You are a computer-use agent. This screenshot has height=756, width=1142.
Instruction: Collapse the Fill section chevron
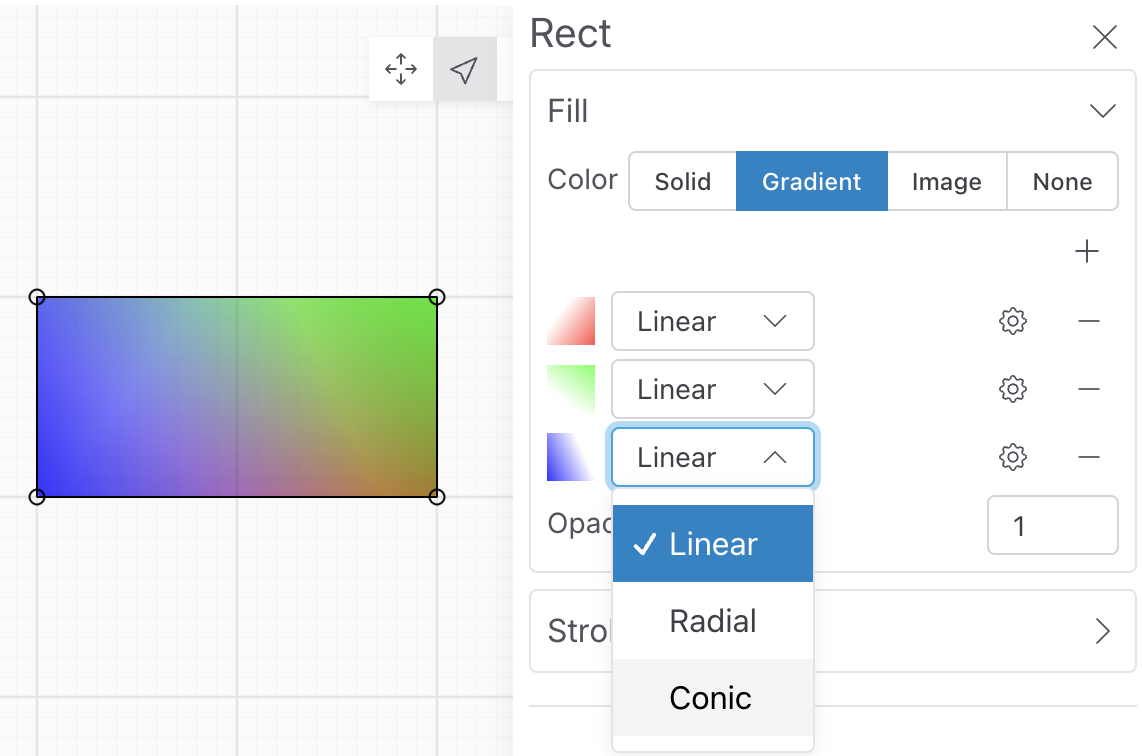(x=1102, y=111)
